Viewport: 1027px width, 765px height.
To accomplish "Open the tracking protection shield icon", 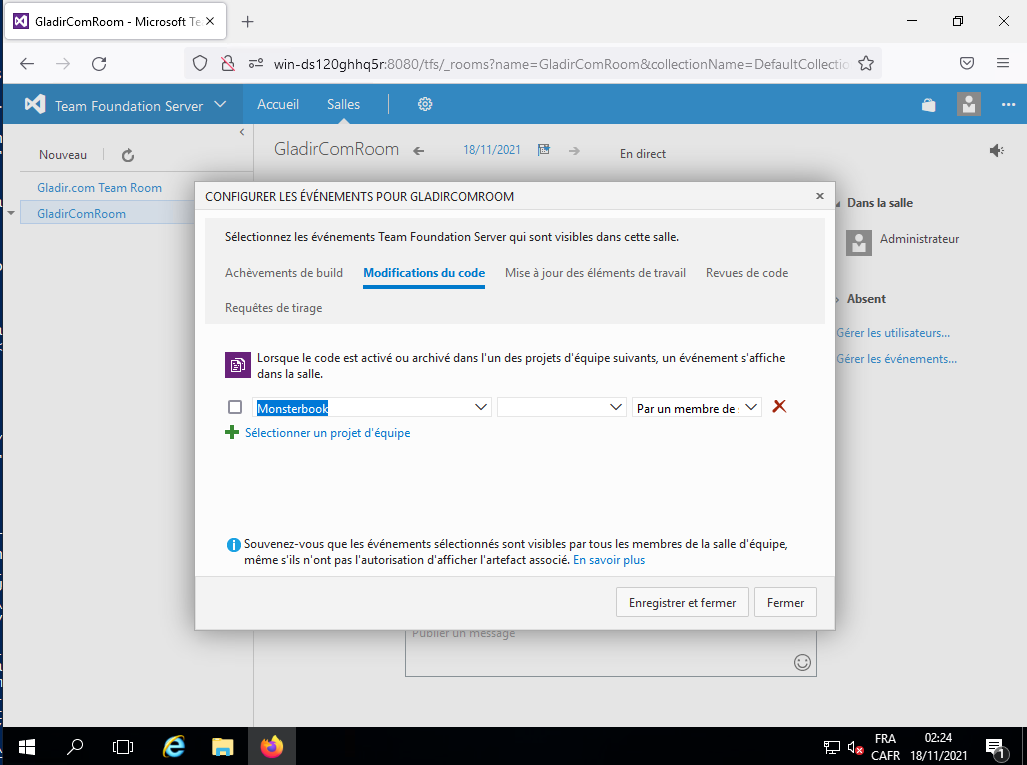I will pos(200,64).
